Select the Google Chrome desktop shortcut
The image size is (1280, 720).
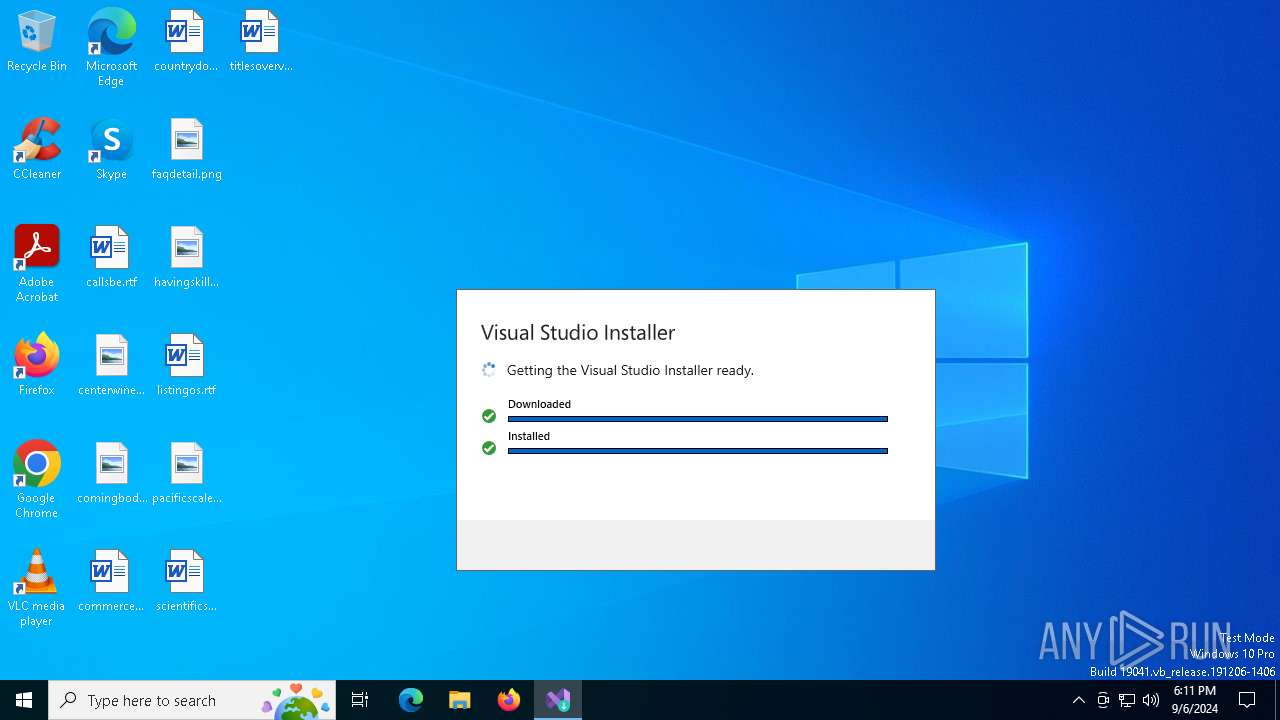37,480
